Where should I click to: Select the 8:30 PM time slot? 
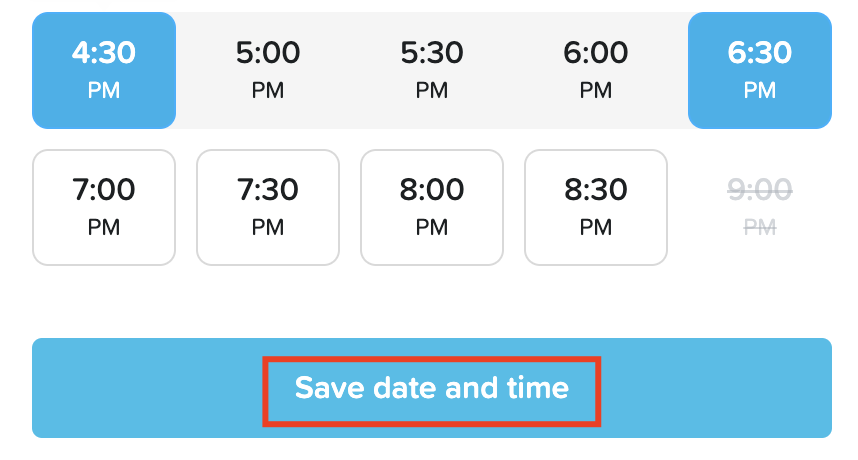[596, 207]
